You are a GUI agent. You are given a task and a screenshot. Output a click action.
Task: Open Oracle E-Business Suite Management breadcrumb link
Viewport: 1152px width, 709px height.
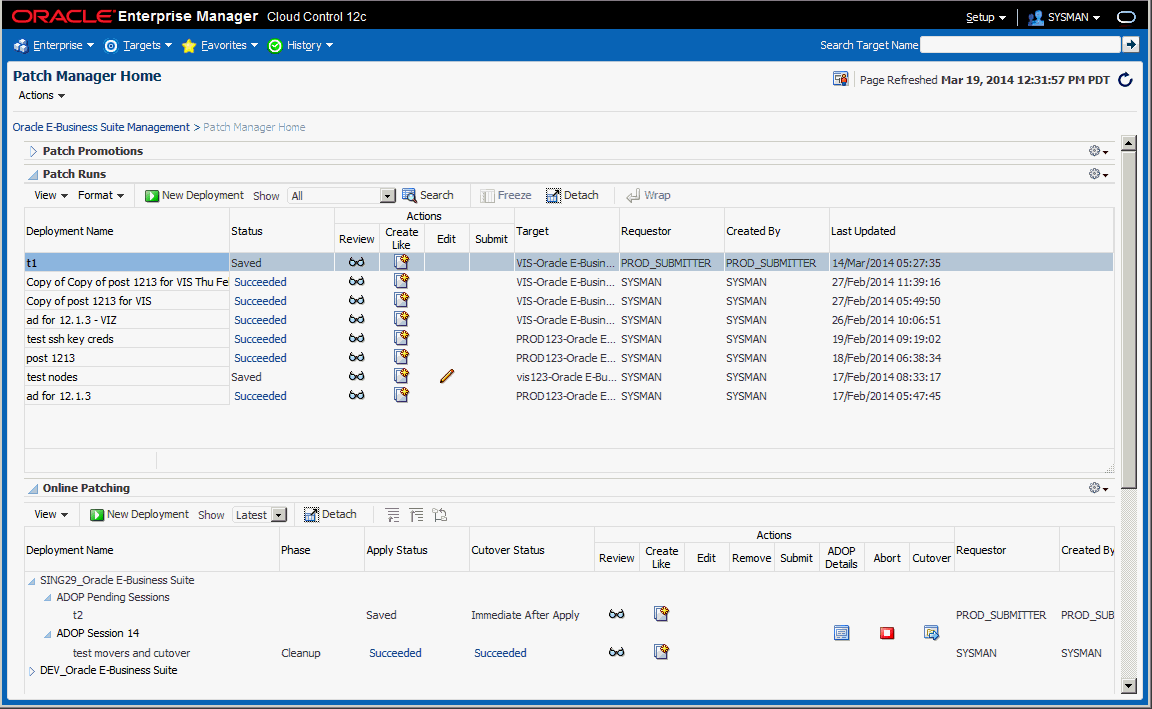tap(101, 127)
